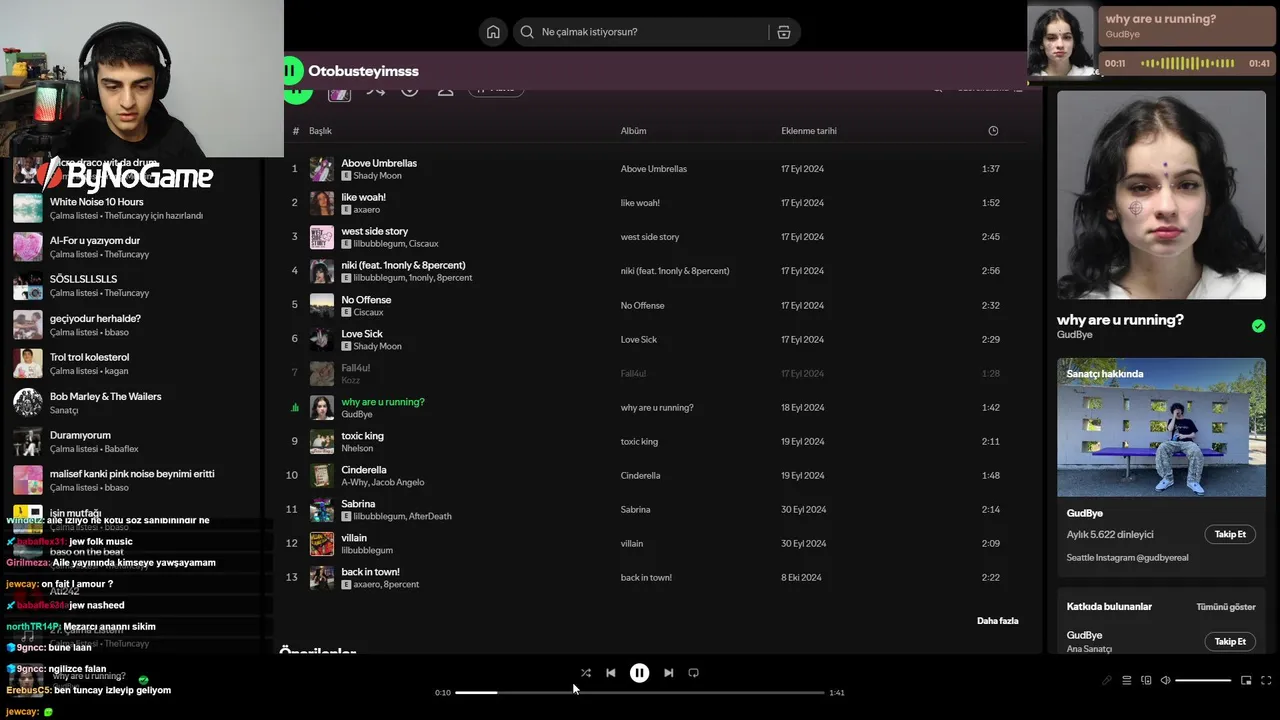1280x720 pixels.
Task: Open album link toxic king
Action: click(x=639, y=441)
